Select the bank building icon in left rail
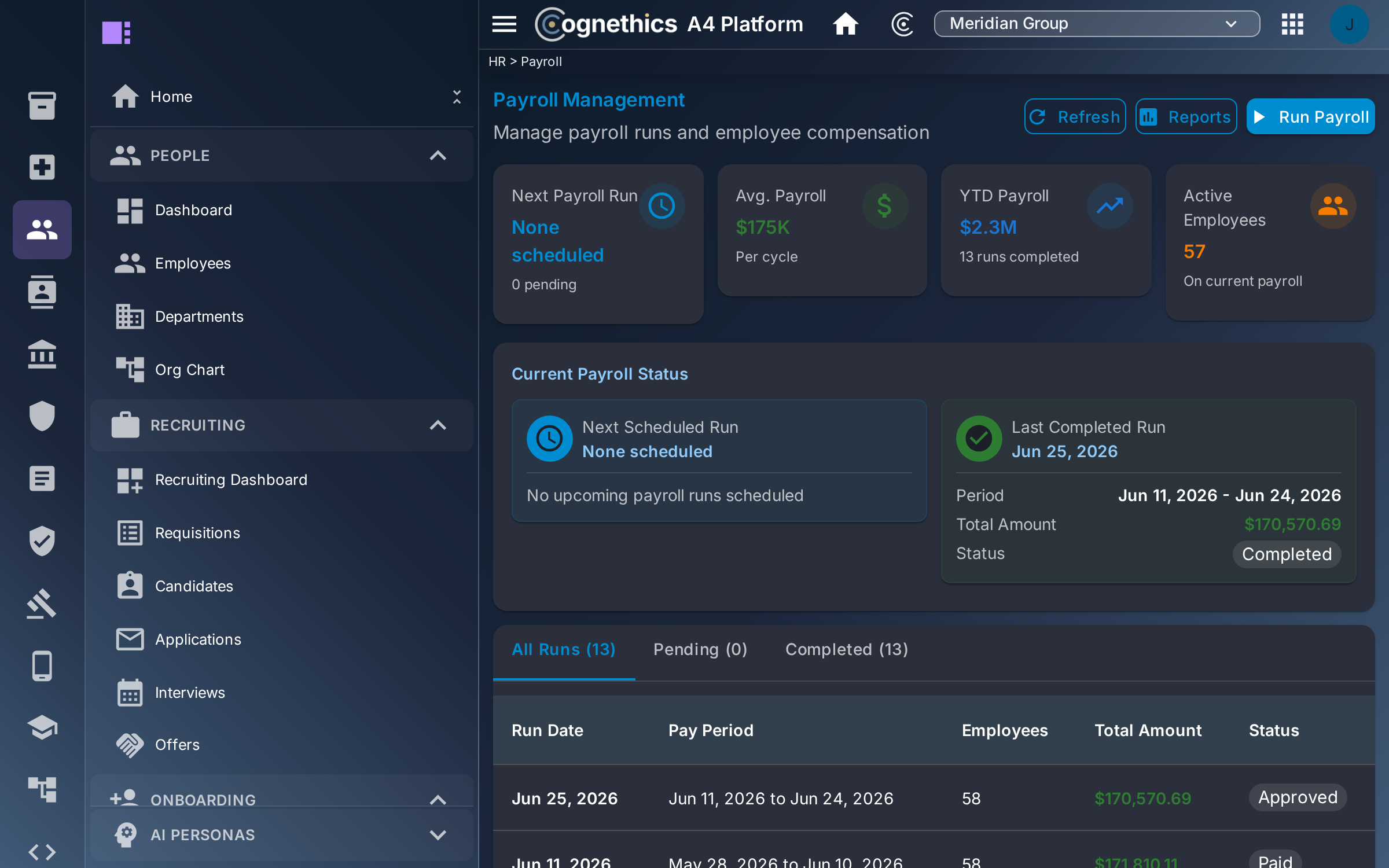This screenshot has width=1389, height=868. (x=42, y=354)
